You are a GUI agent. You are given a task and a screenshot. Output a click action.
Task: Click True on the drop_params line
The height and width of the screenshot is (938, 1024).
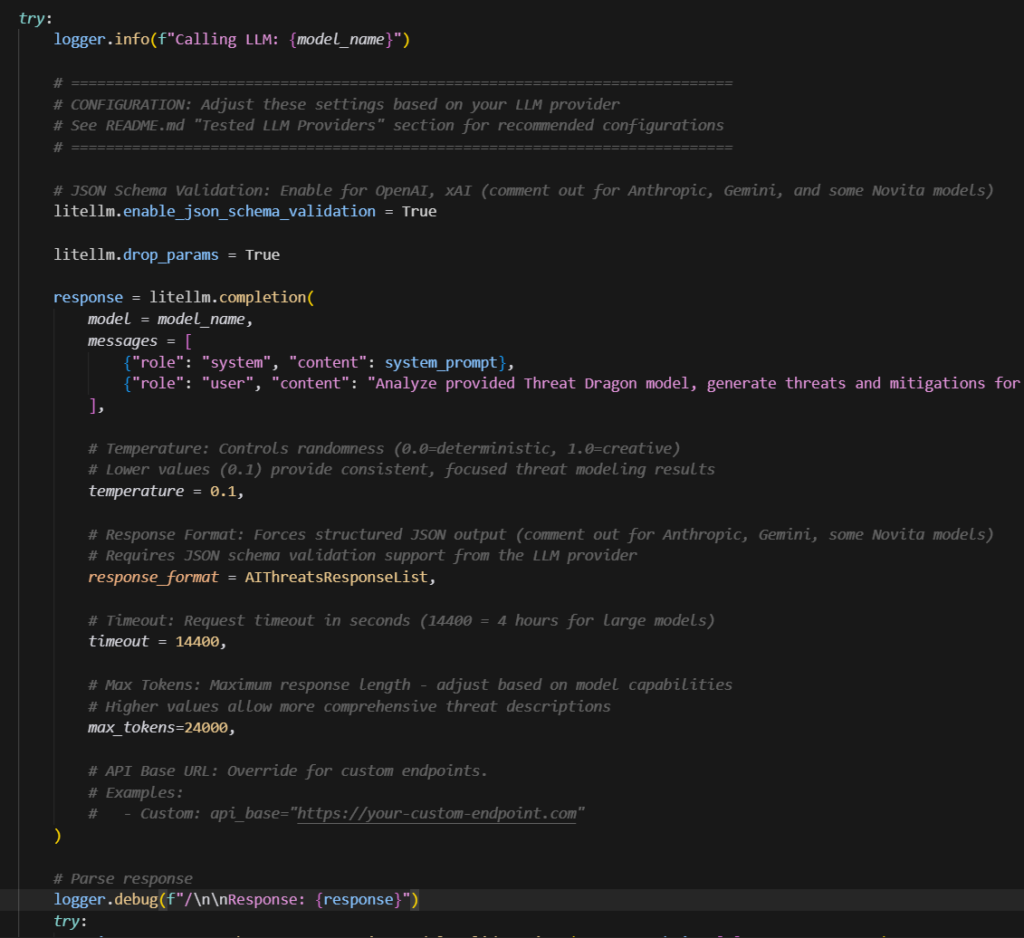(x=262, y=255)
